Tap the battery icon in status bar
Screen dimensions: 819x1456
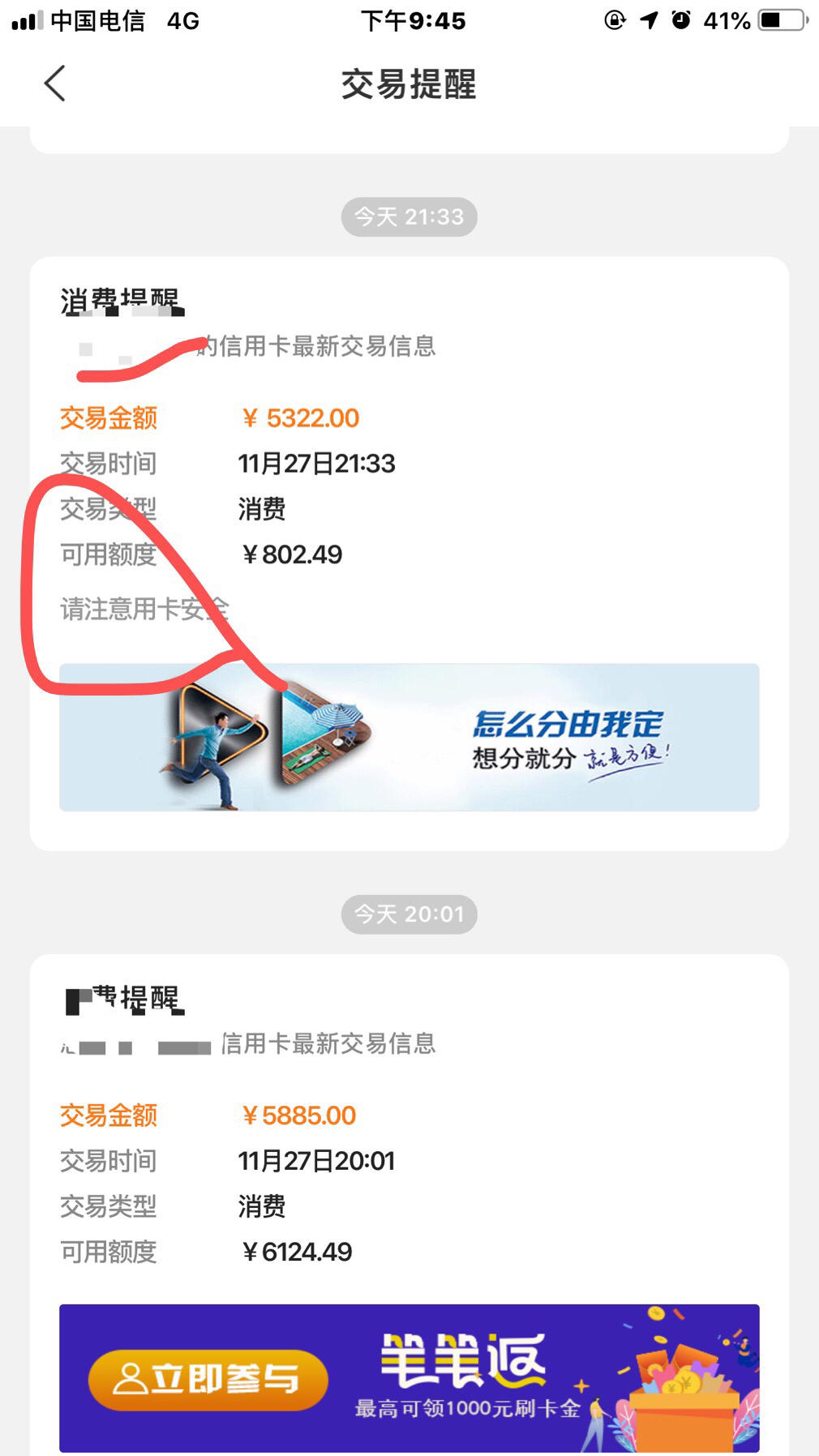tap(783, 20)
